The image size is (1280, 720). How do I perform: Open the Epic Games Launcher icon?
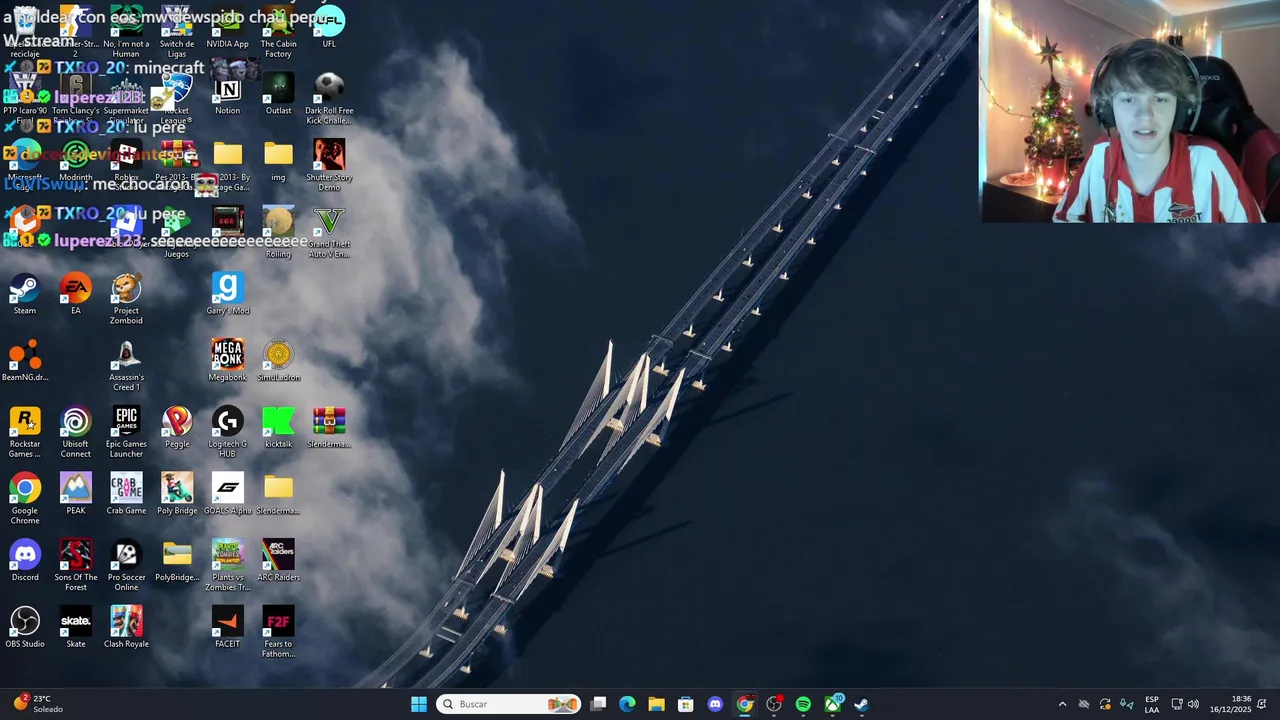click(126, 433)
